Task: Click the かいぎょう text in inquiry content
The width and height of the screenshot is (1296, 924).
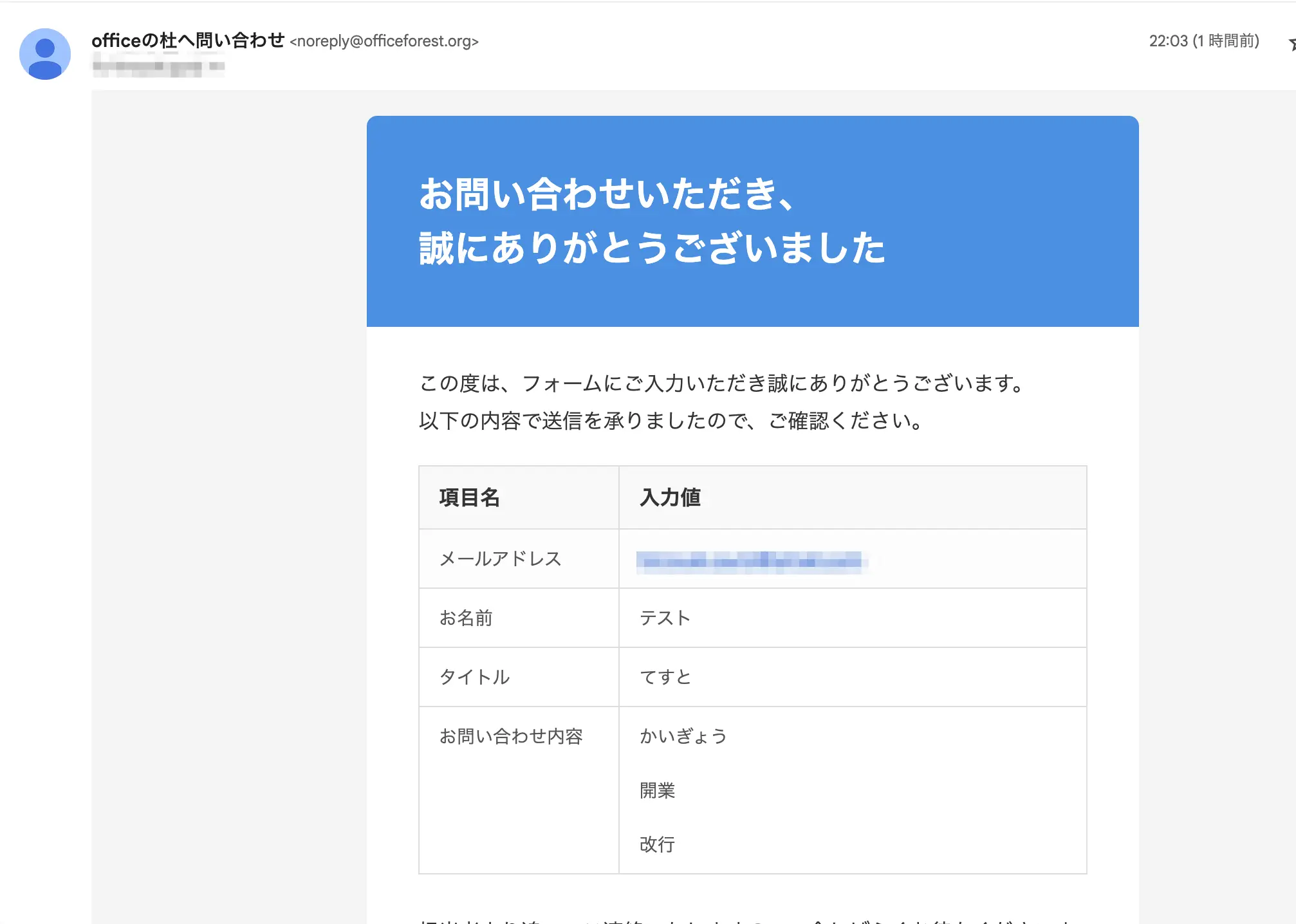Action: pyautogui.click(x=683, y=736)
